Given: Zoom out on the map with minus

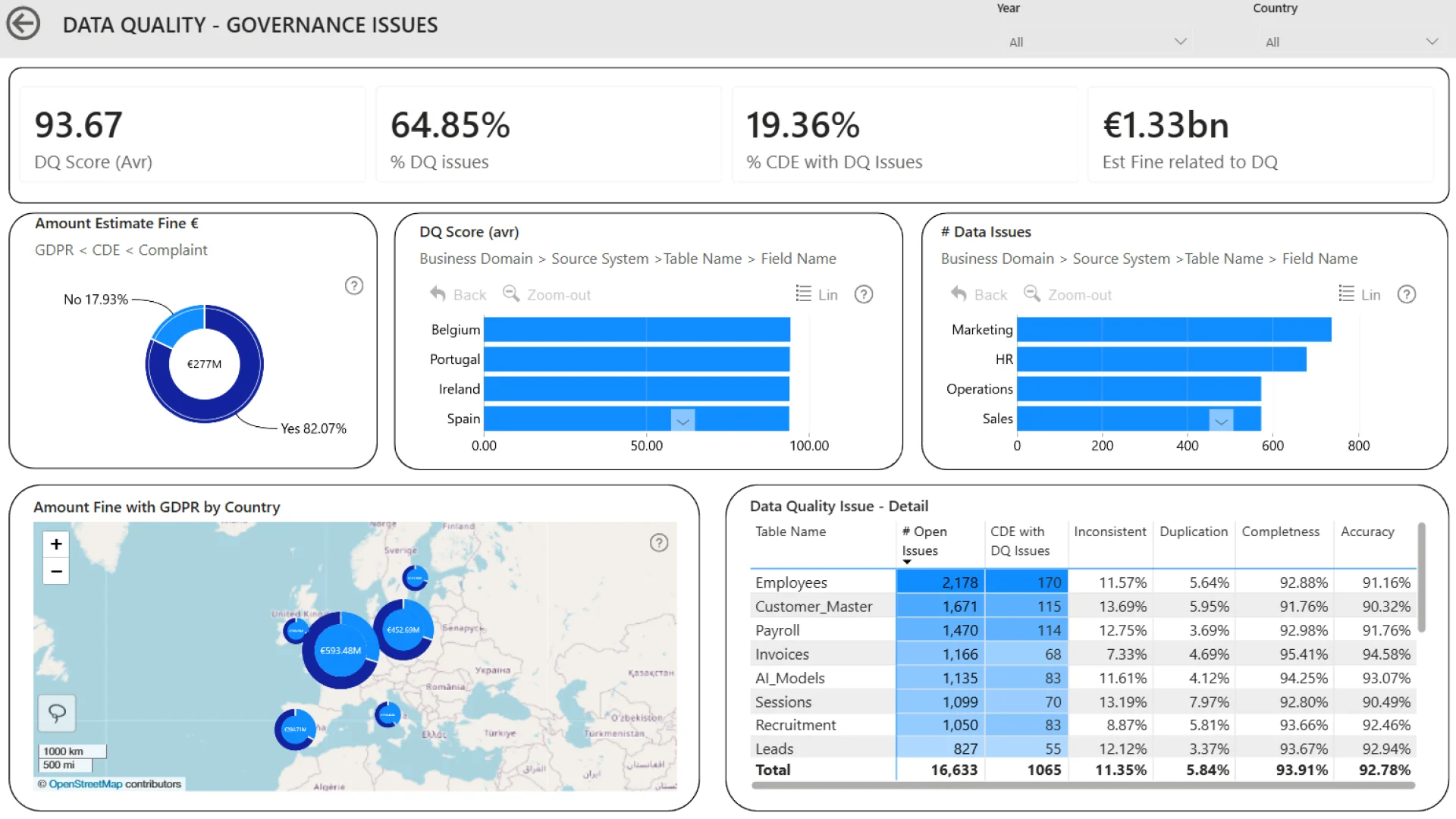Looking at the screenshot, I should click(56, 571).
